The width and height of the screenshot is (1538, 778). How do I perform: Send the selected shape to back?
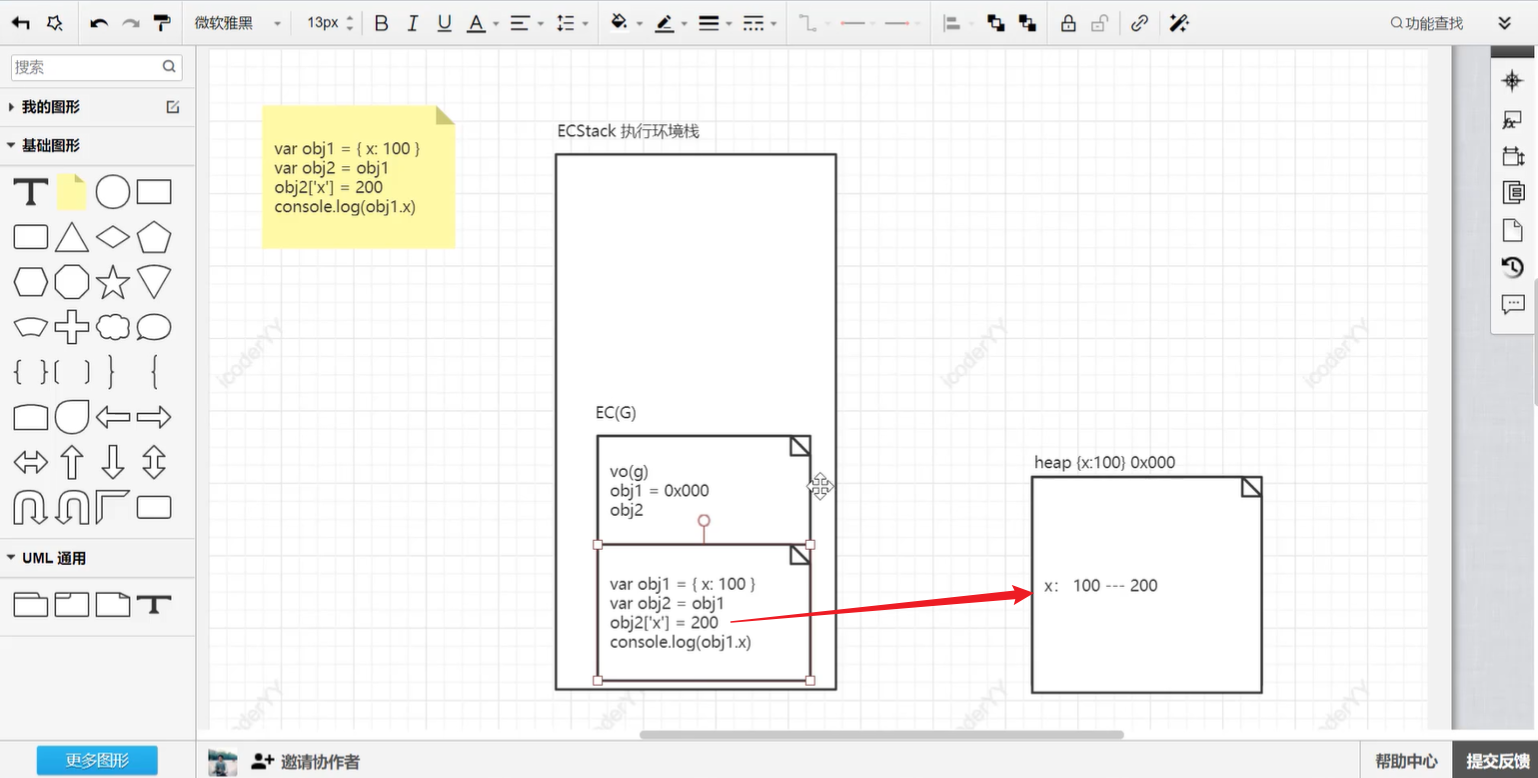pos(1026,23)
